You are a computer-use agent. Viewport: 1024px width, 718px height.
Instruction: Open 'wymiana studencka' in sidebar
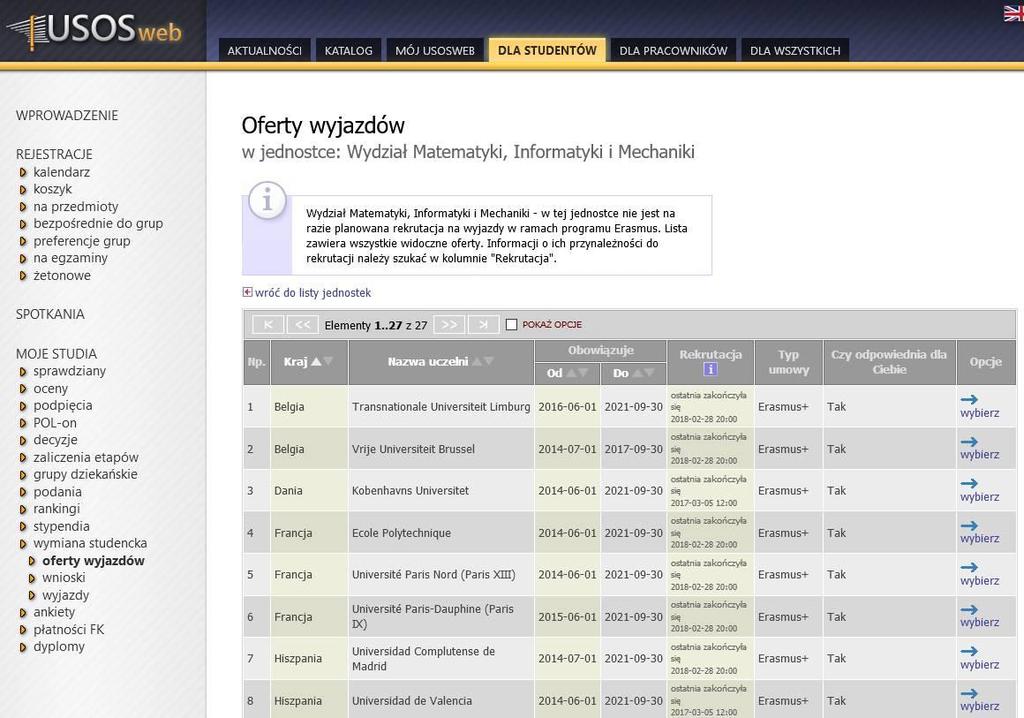[x=90, y=543]
